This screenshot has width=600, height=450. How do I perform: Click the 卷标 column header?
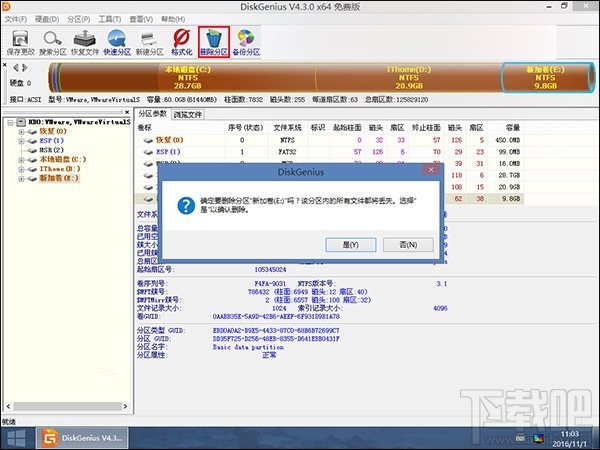pyautogui.click(x=145, y=128)
